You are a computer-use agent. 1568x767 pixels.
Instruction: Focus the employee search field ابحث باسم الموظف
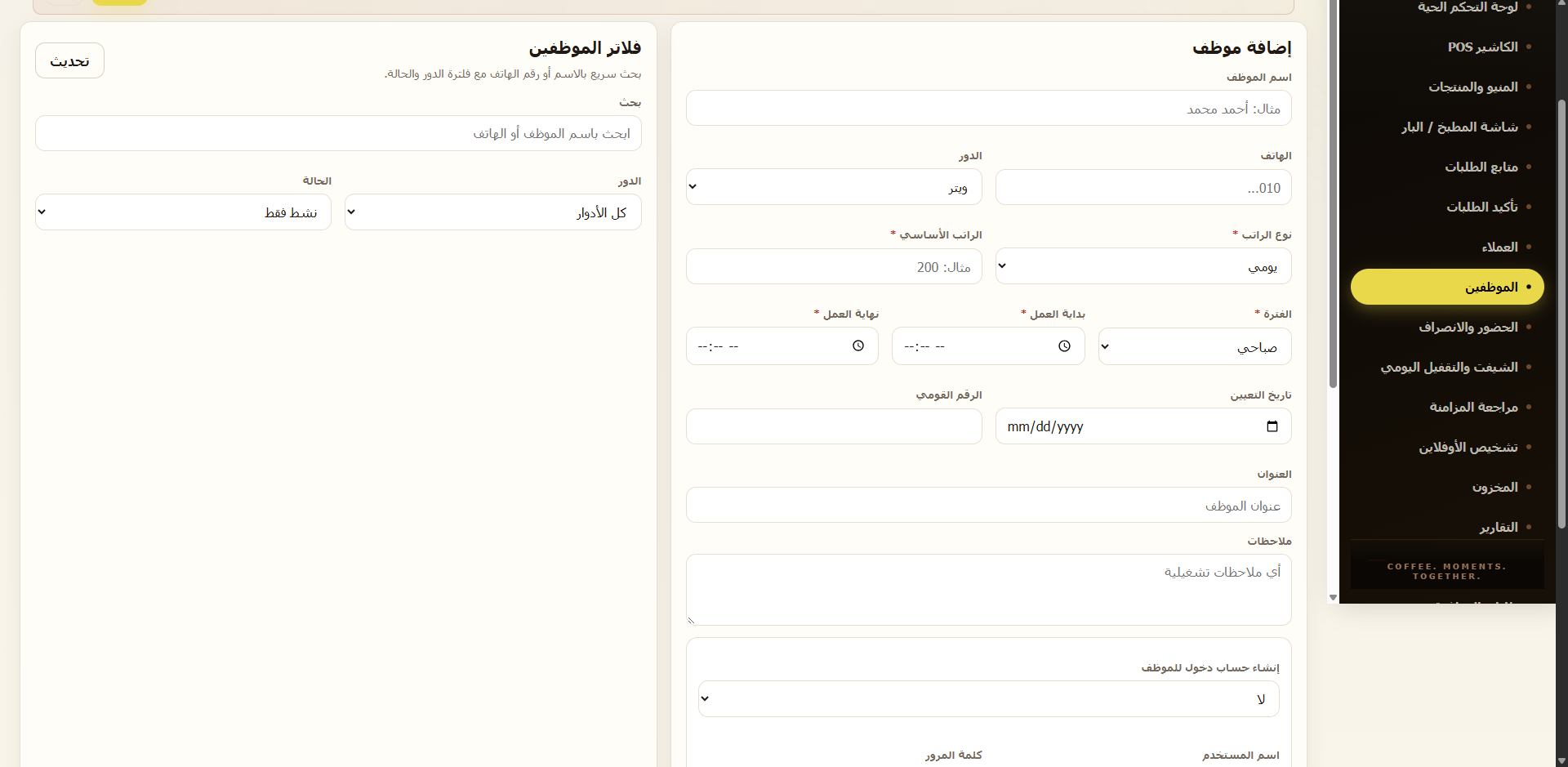click(338, 133)
